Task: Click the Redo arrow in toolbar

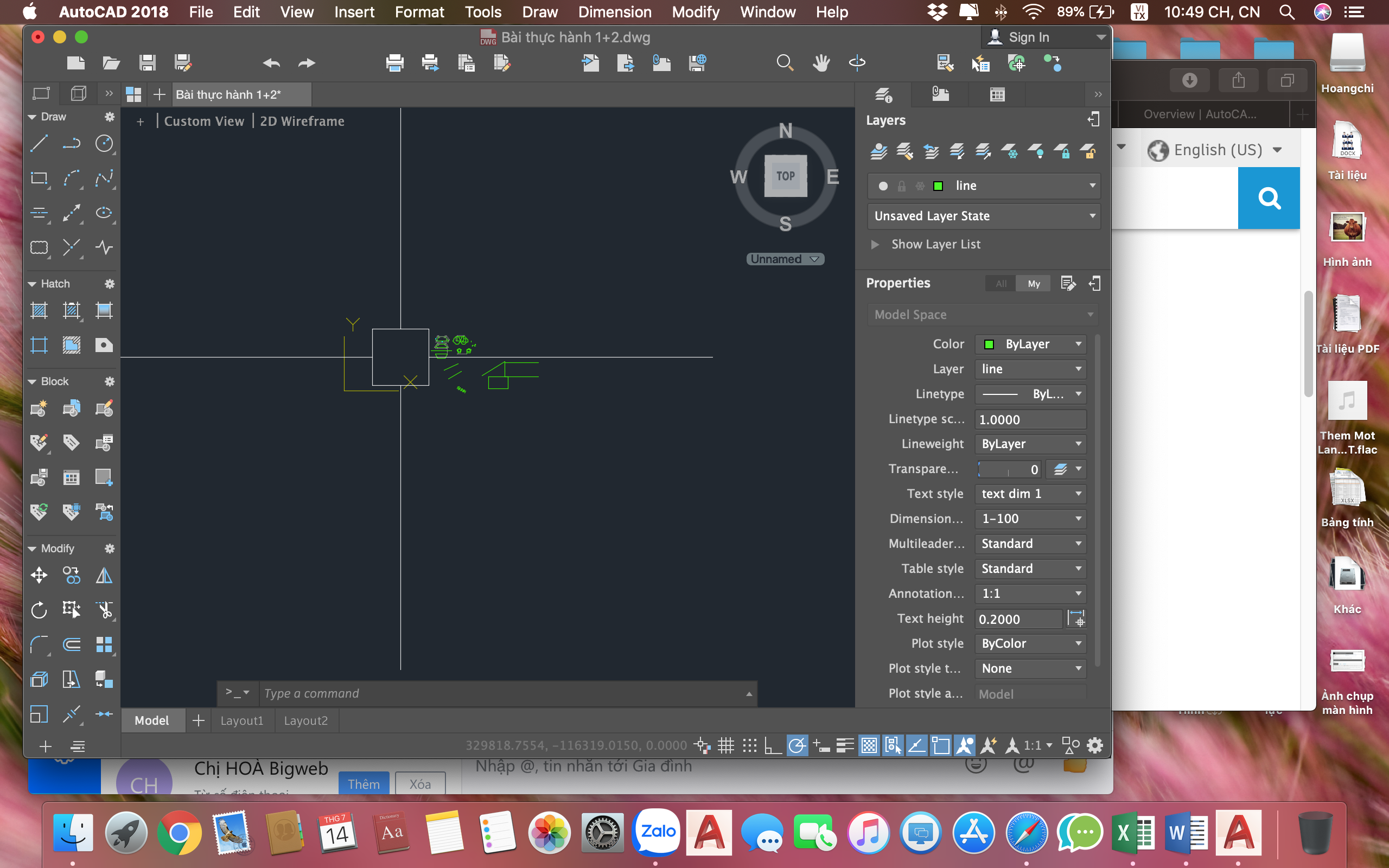Action: (x=307, y=62)
